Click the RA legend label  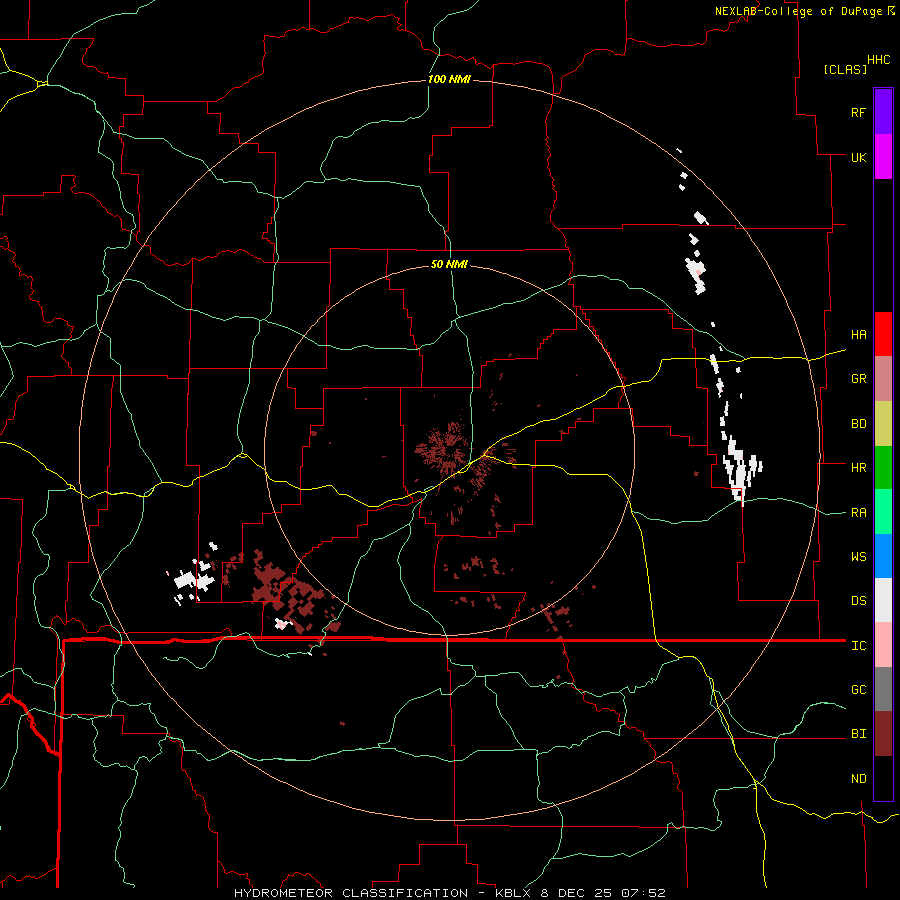(x=858, y=513)
